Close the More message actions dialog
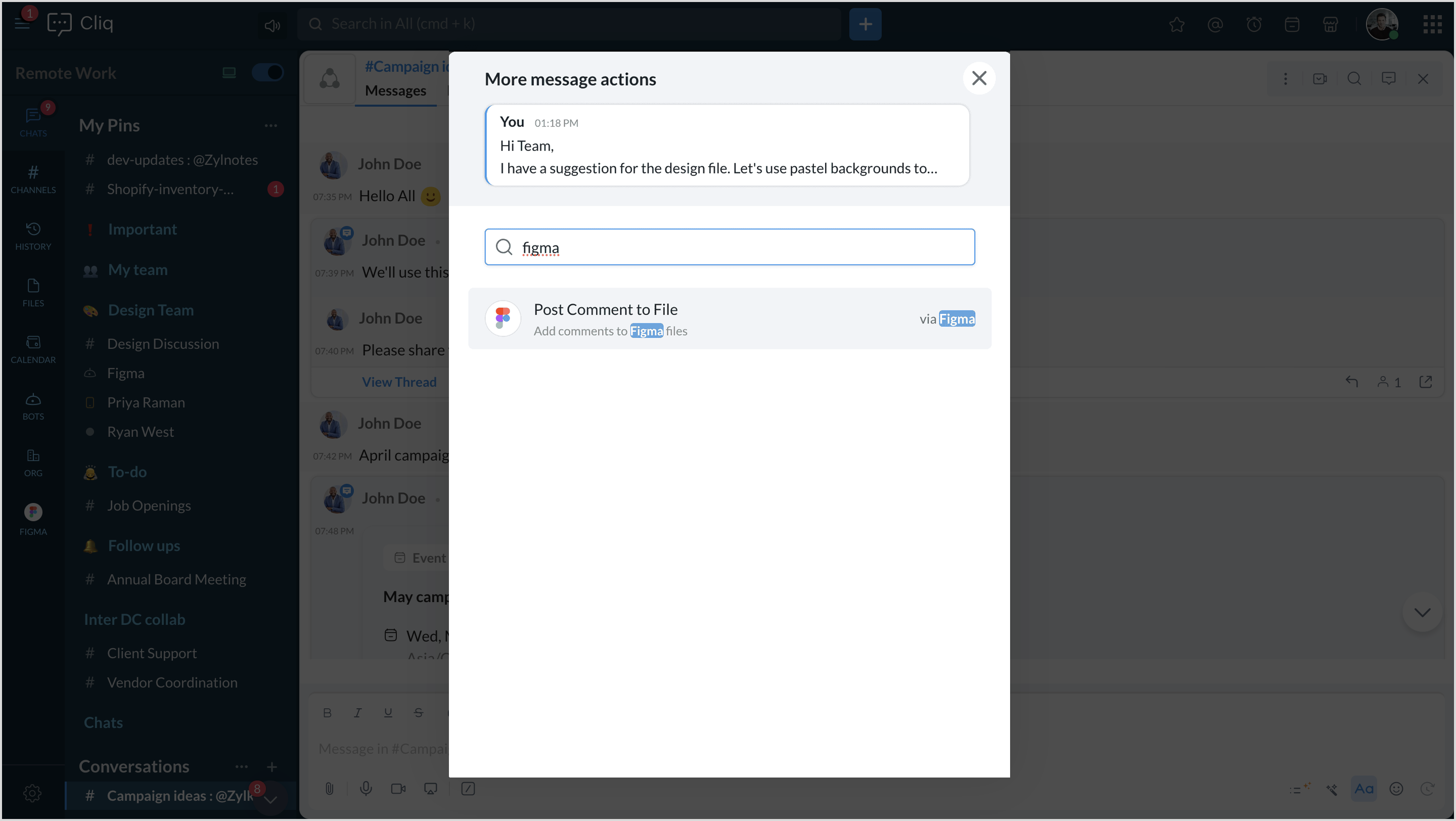The image size is (1456, 821). tap(979, 78)
